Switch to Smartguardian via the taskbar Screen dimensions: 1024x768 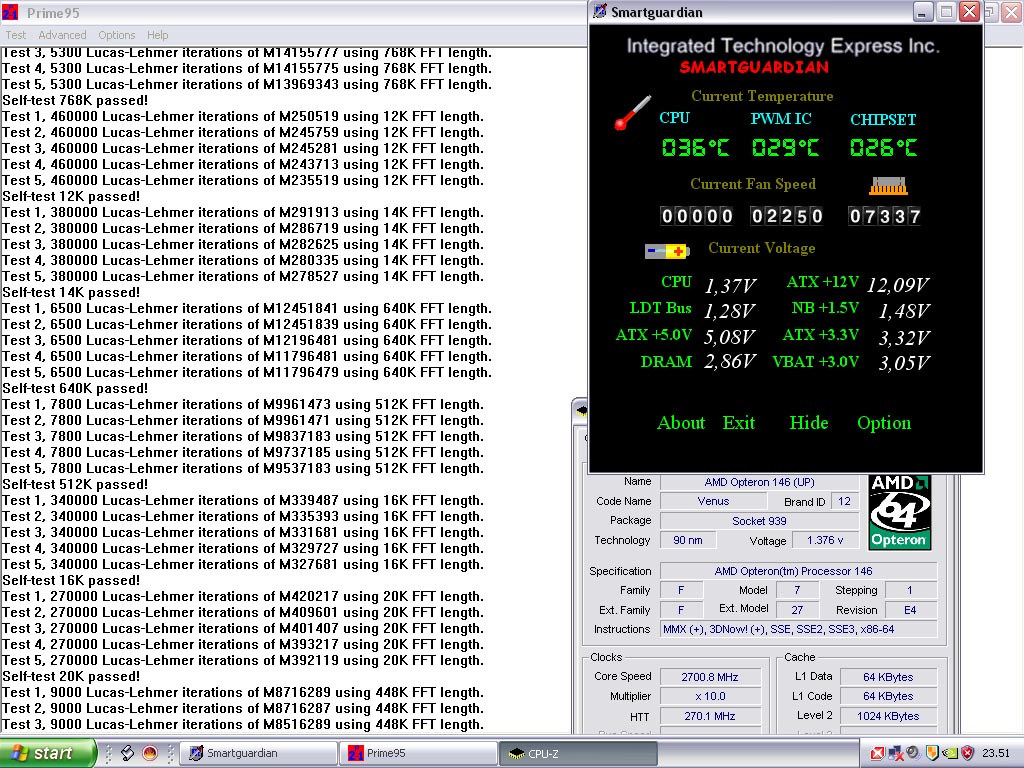[x=258, y=753]
